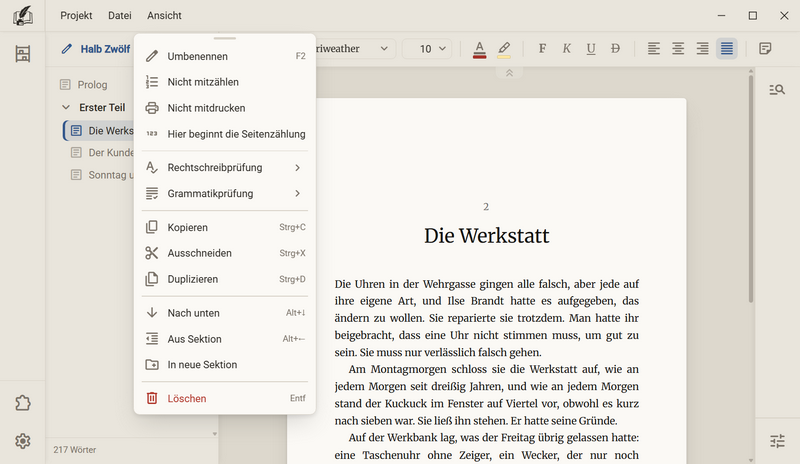Open the settings gear in sidebar
This screenshot has width=800, height=464.
22,441
